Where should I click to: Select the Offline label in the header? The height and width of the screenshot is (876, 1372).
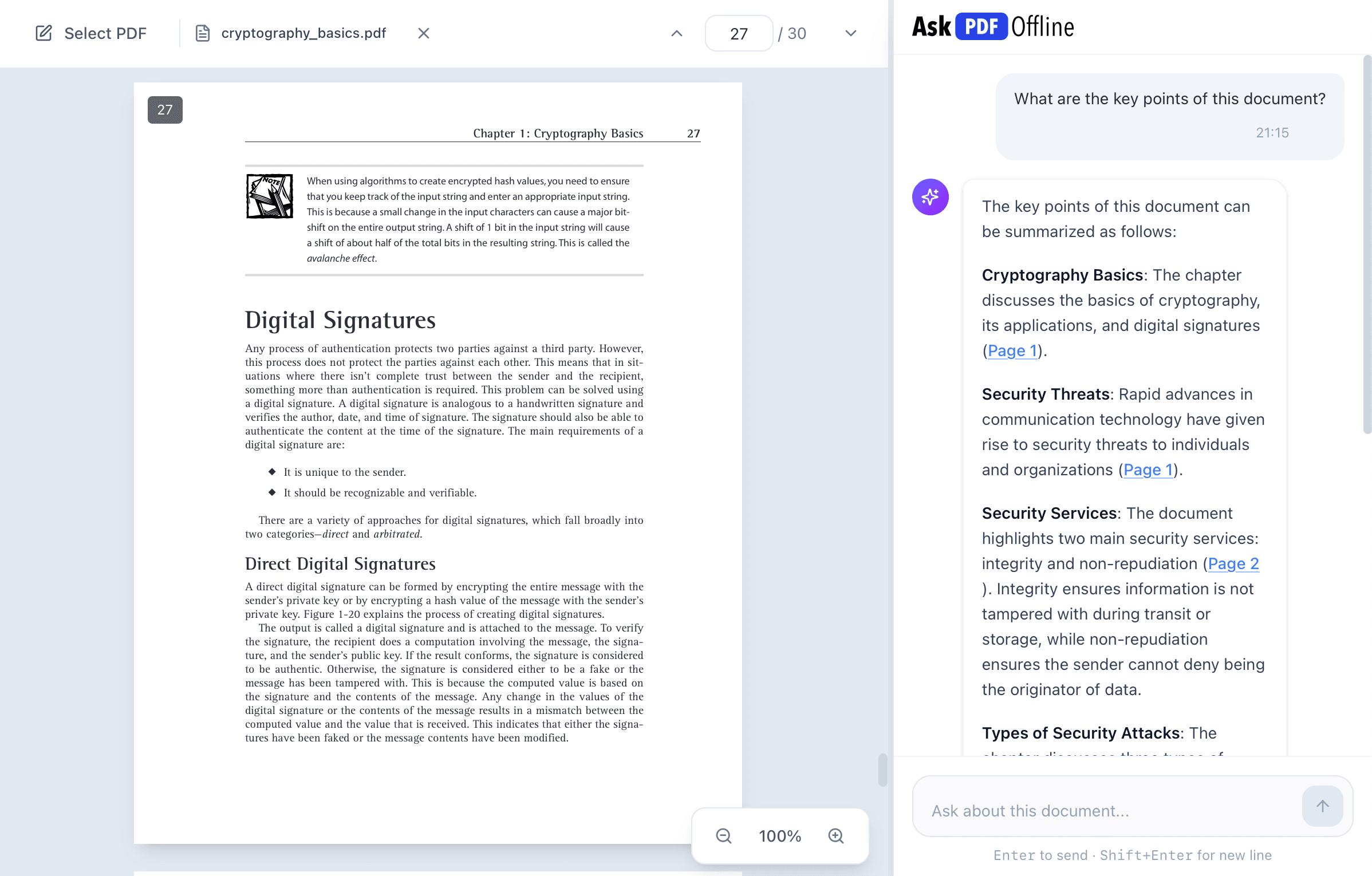point(1043,26)
